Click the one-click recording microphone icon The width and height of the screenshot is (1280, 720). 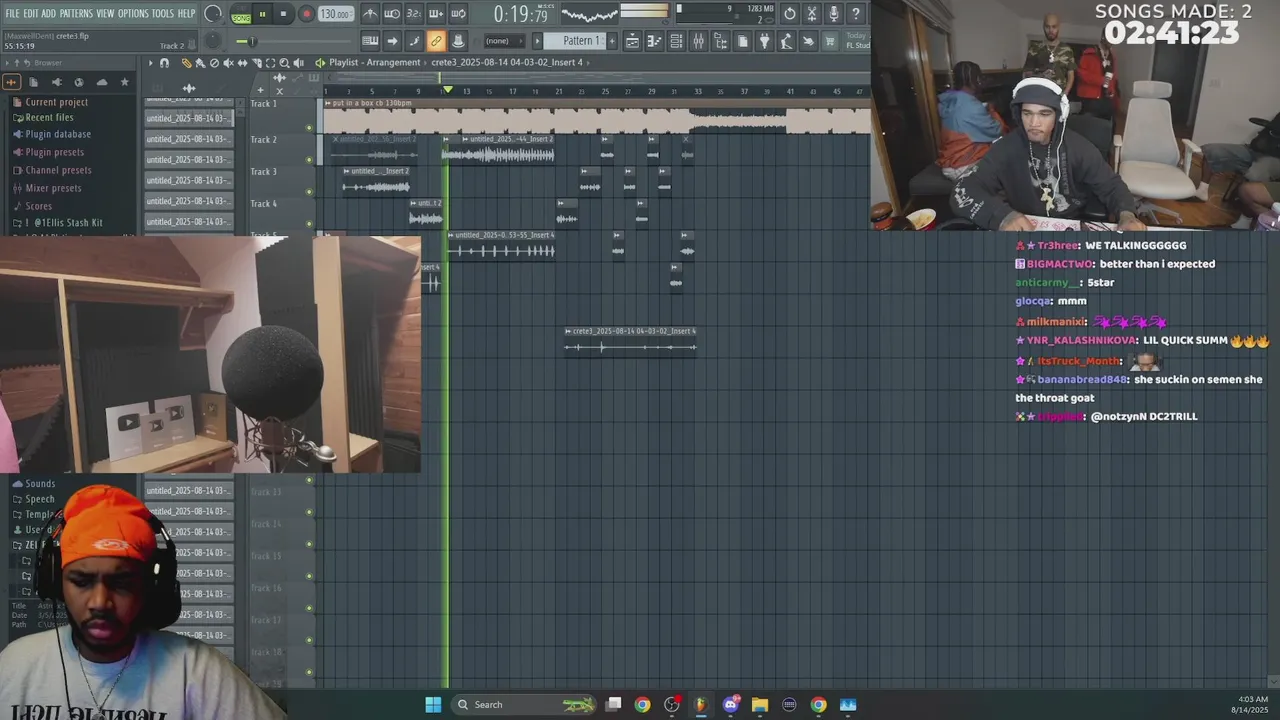834,14
